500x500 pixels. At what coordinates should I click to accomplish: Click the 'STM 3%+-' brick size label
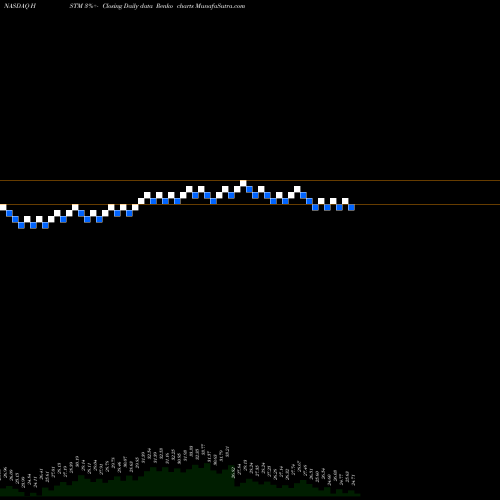coord(83,6)
